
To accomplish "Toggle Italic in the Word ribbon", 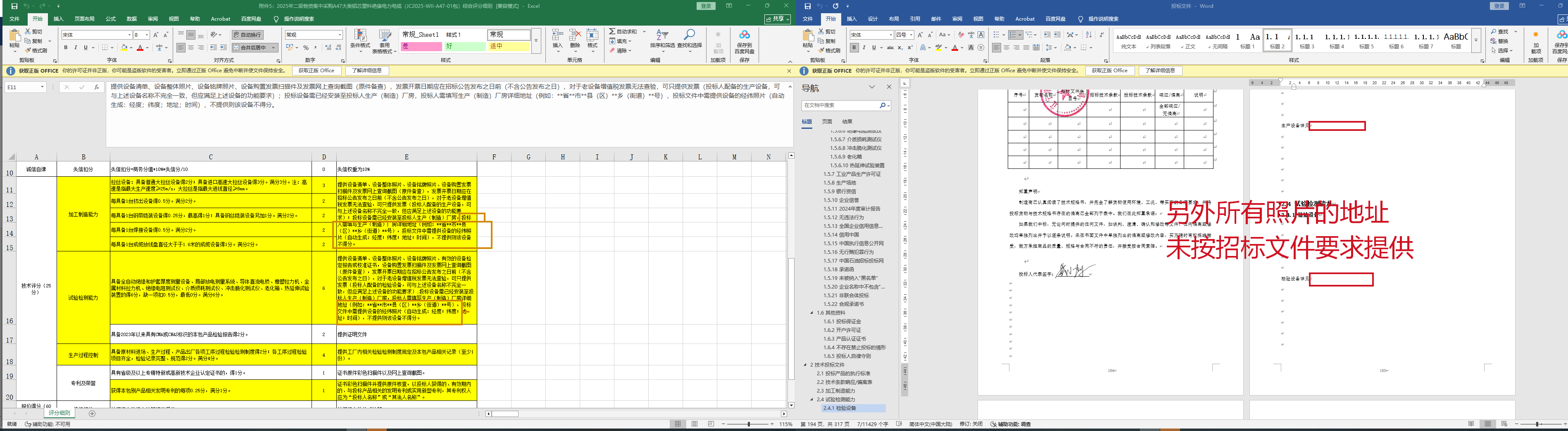I will [864, 47].
